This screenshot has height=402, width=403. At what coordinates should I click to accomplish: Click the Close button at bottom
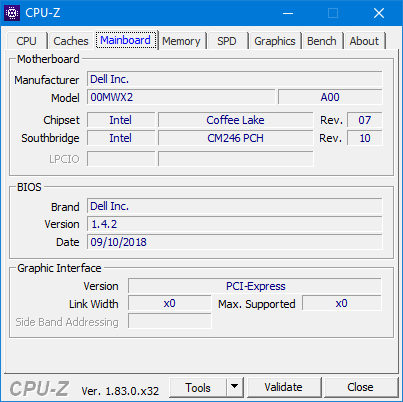point(361,387)
